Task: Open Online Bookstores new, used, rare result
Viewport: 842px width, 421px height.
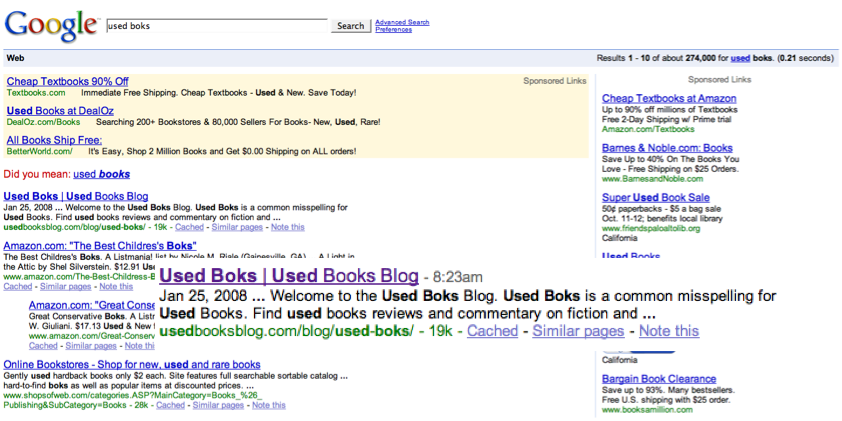Action: (132, 365)
